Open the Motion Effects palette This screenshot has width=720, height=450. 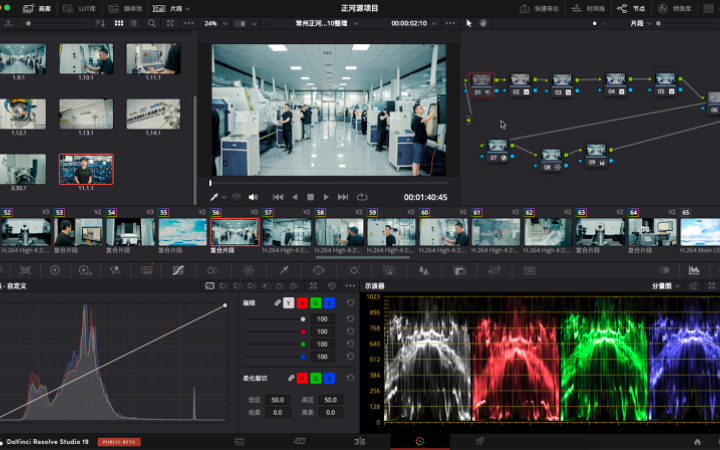(x=146, y=270)
